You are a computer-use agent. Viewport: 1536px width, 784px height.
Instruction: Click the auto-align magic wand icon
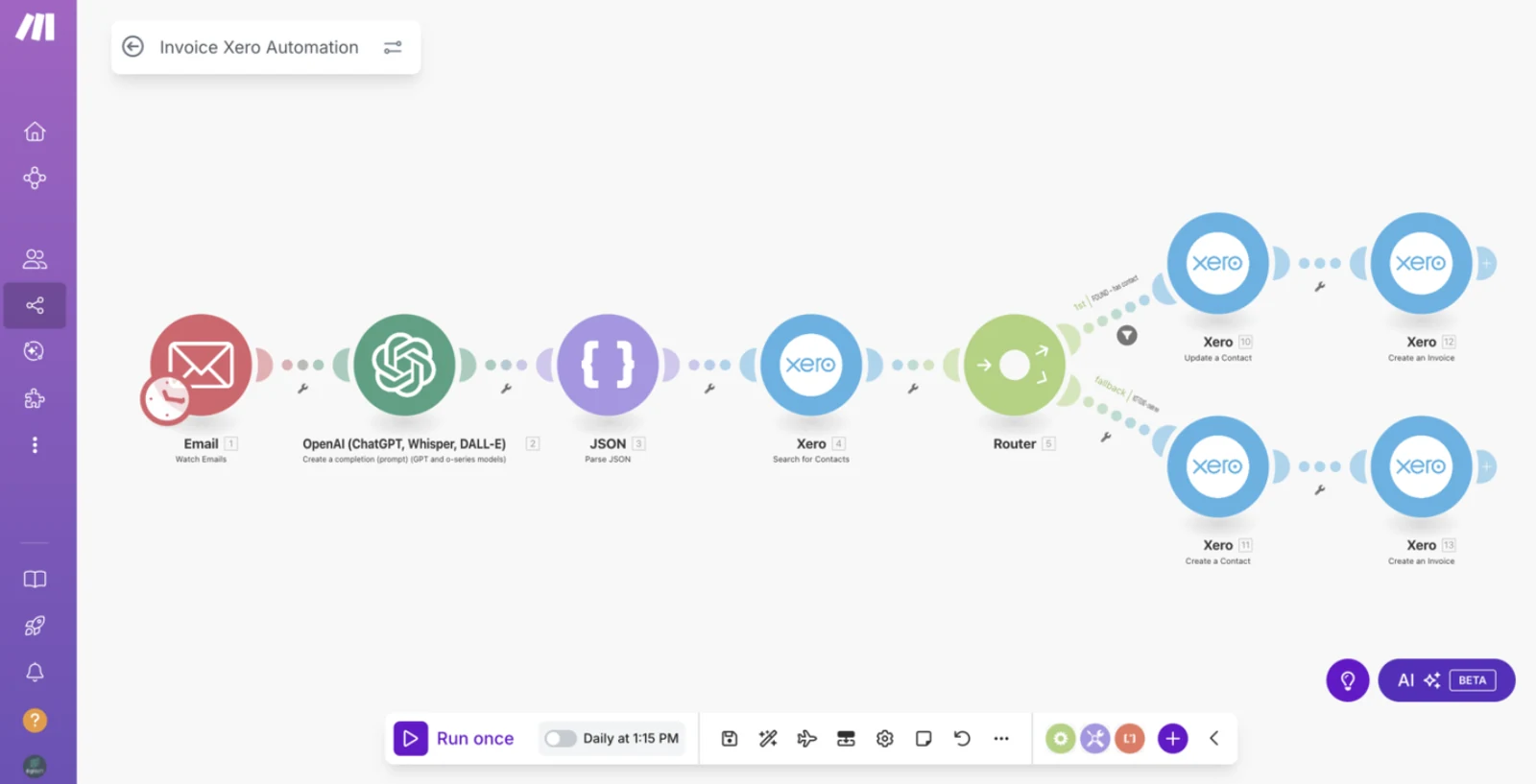768,738
